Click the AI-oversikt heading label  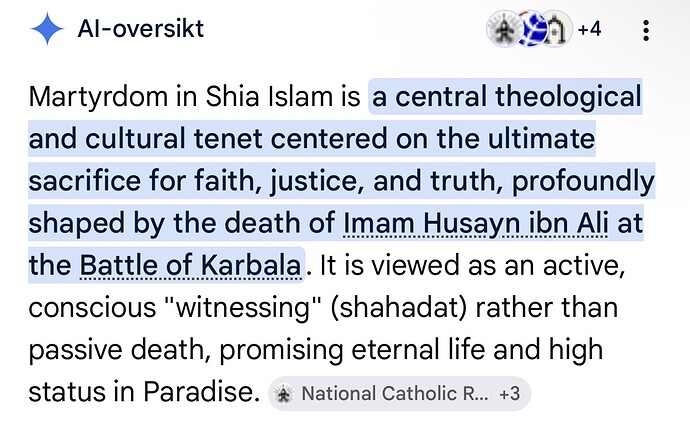[140, 29]
